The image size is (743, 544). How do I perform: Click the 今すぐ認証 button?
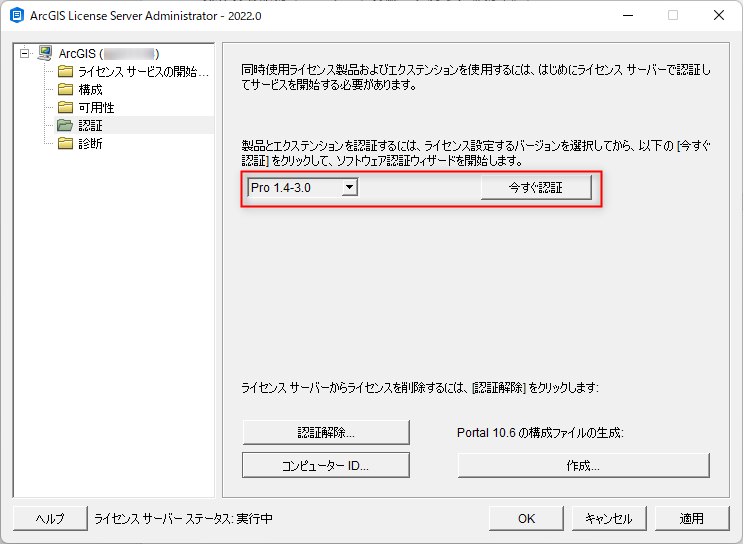click(536, 188)
